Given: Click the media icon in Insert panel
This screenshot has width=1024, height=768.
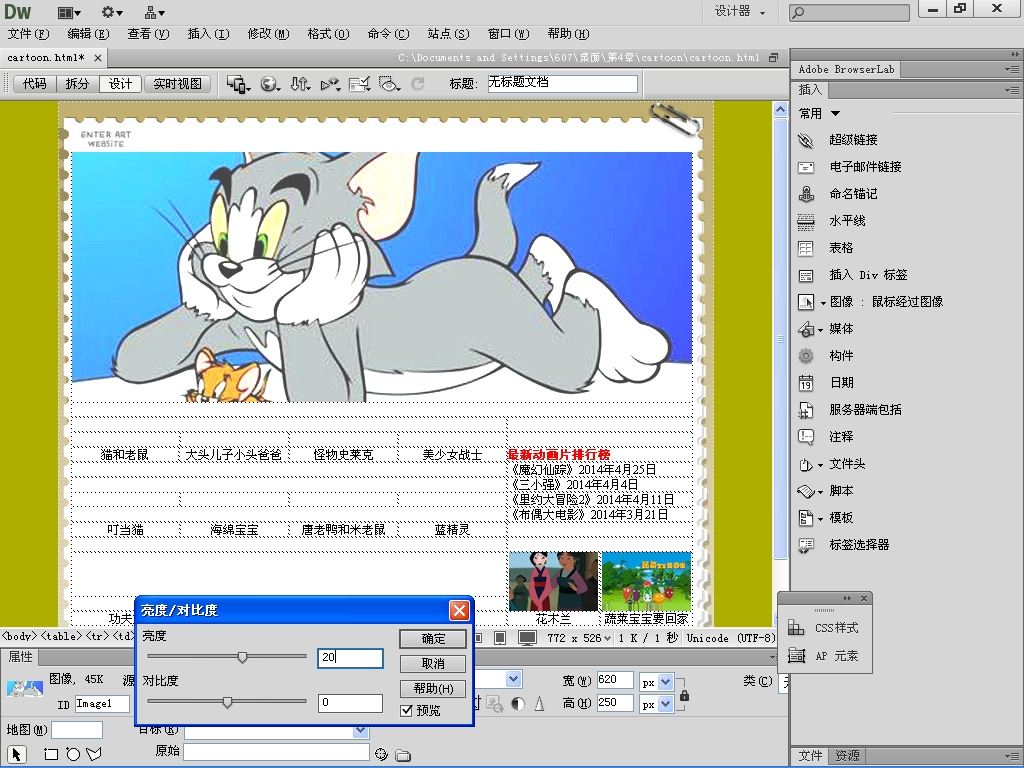Looking at the screenshot, I should coord(806,329).
